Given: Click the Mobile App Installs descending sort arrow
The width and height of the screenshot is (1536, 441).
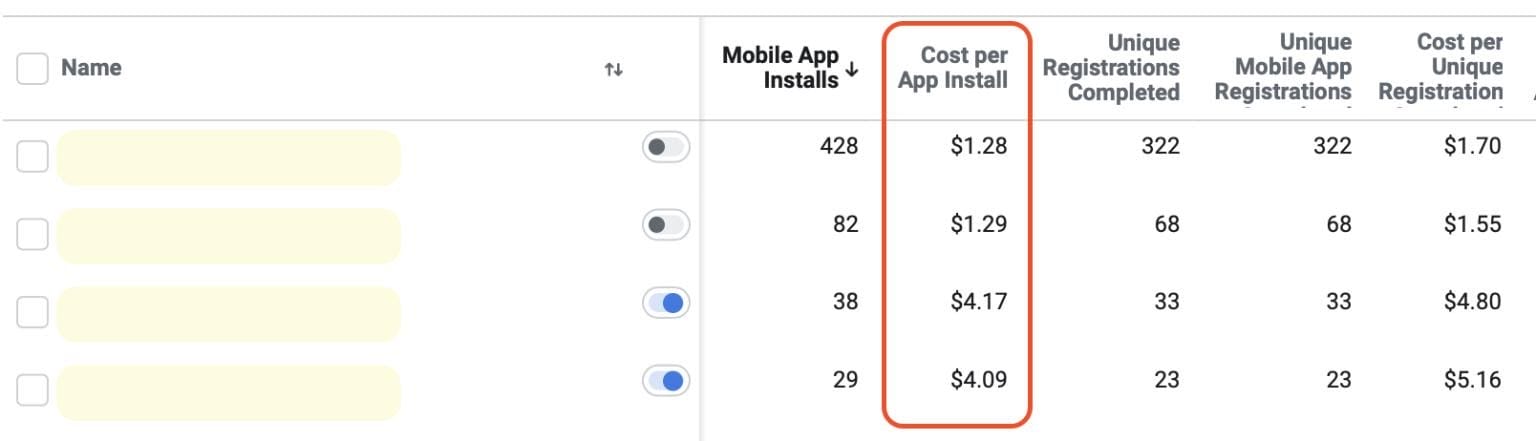Looking at the screenshot, I should 852,69.
